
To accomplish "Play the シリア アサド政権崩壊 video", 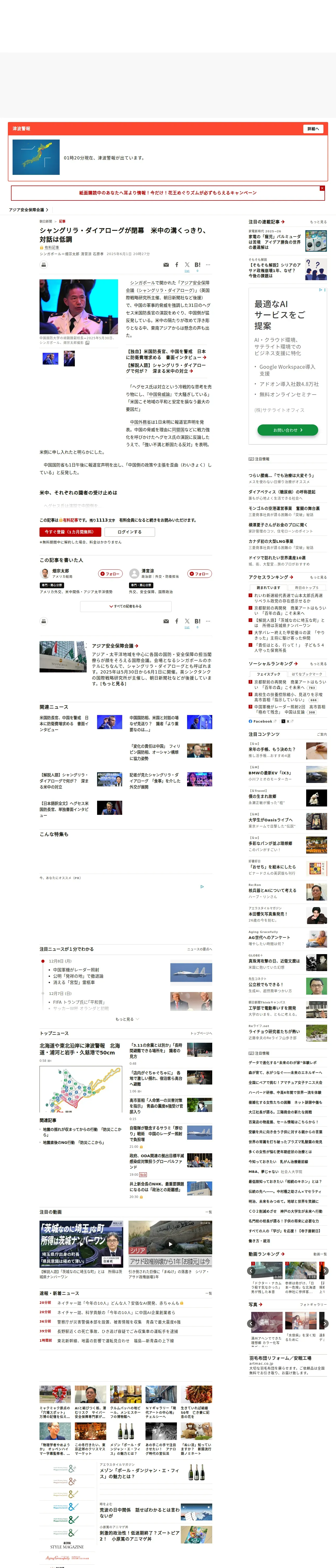I will tap(170, 1244).
